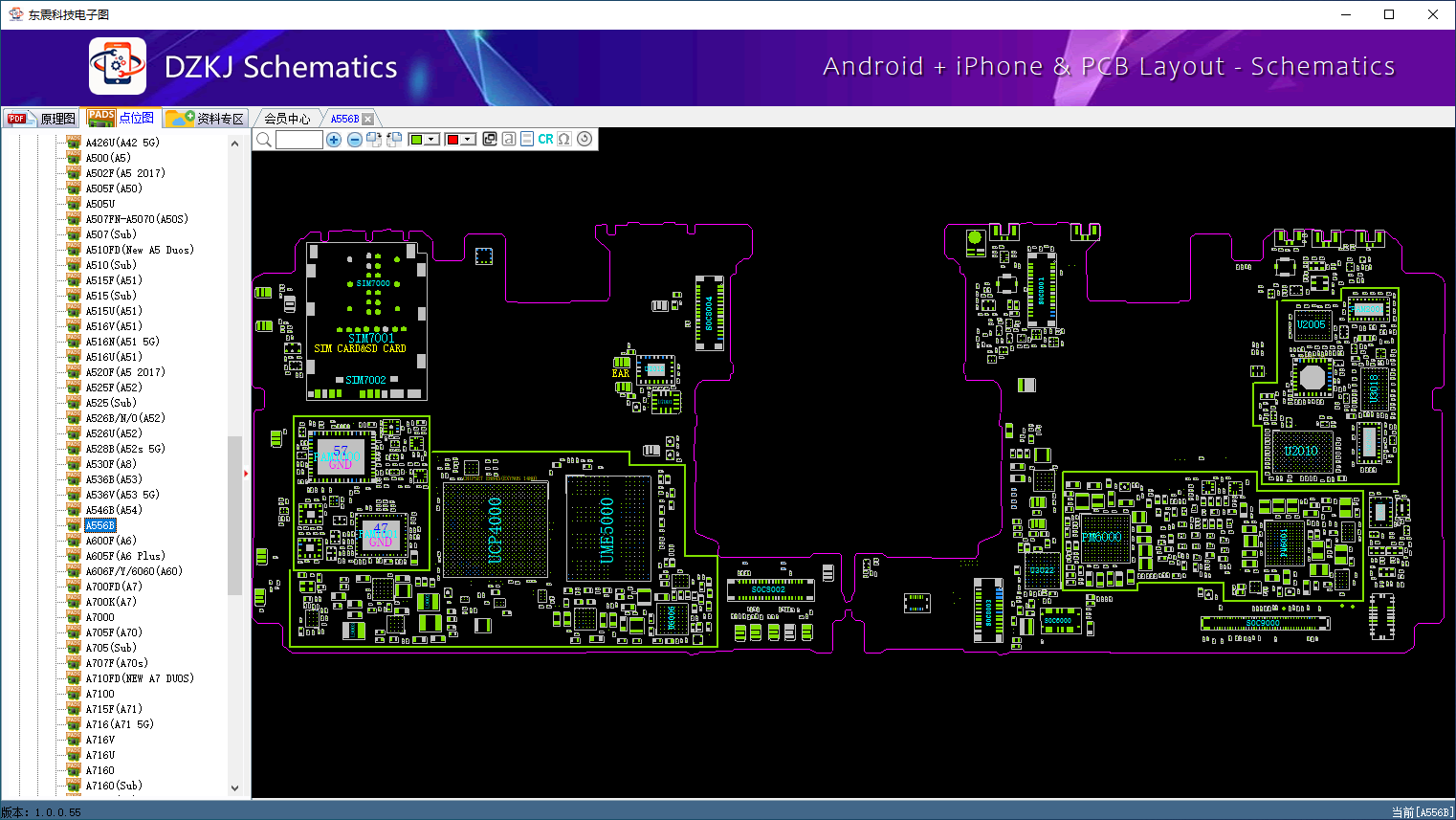Switch to the 点位图 PADS tab
Image resolution: width=1456 pixels, height=820 pixels.
click(121, 118)
